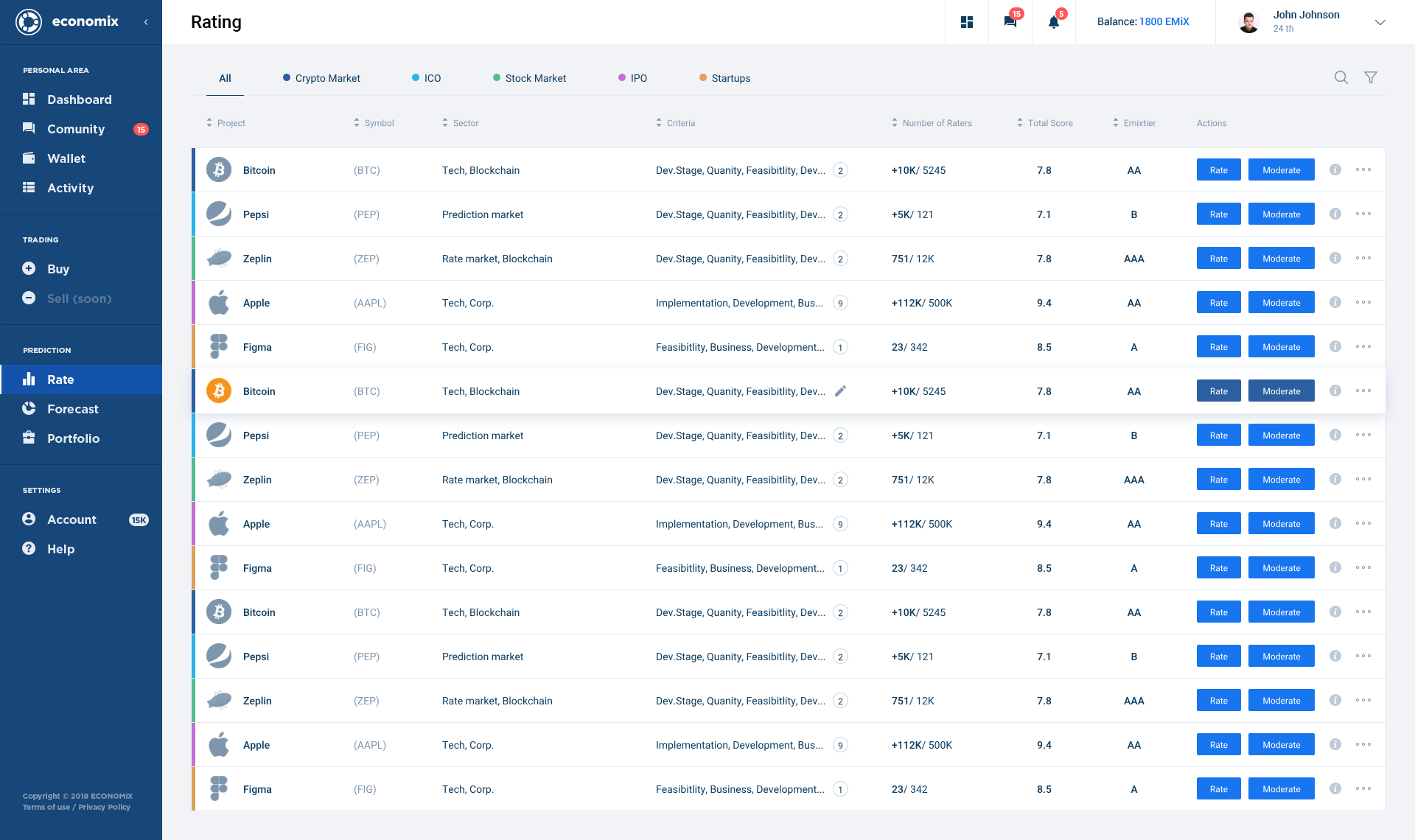Open chat messages icon with 15 badge
This screenshot has width=1415, height=840.
click(x=1010, y=22)
